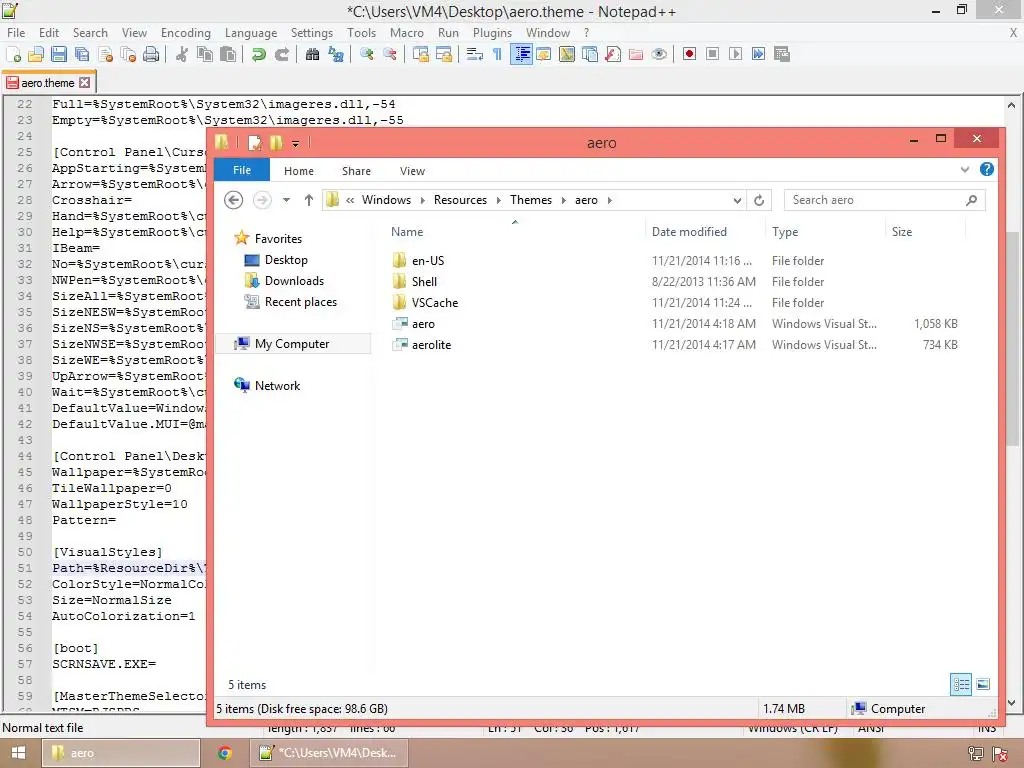Zoom out using magnifier minus icon
Screen dimensions: 1024x768
pyautogui.click(x=390, y=54)
